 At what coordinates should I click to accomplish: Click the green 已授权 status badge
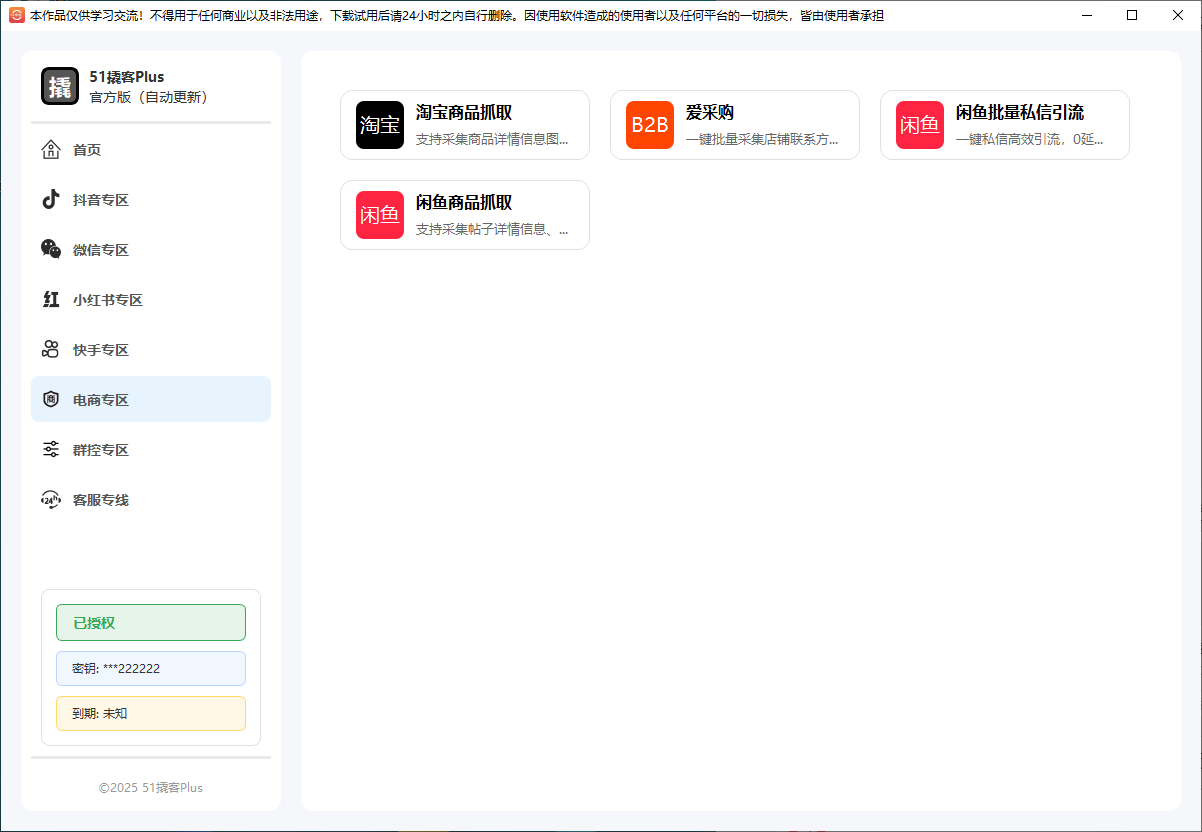tap(151, 623)
